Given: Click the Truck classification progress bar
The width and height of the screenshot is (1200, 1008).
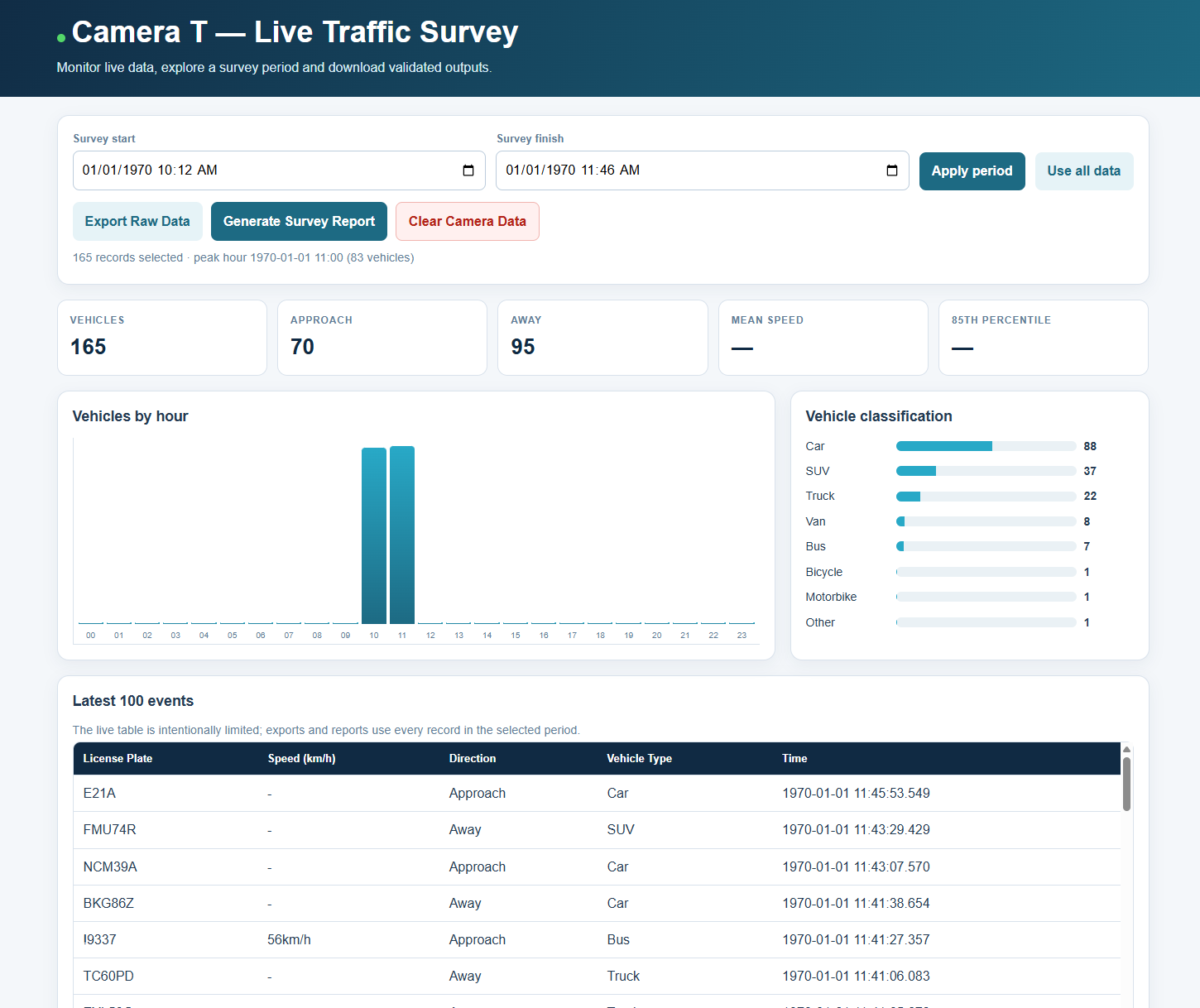Looking at the screenshot, I should [986, 497].
